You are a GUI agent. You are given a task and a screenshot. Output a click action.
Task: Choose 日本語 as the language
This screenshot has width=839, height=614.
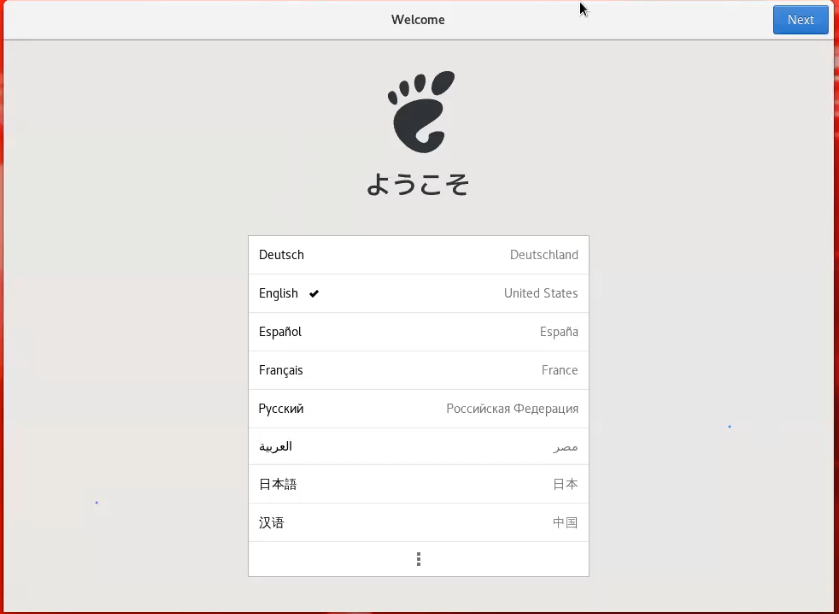pyautogui.click(x=418, y=484)
